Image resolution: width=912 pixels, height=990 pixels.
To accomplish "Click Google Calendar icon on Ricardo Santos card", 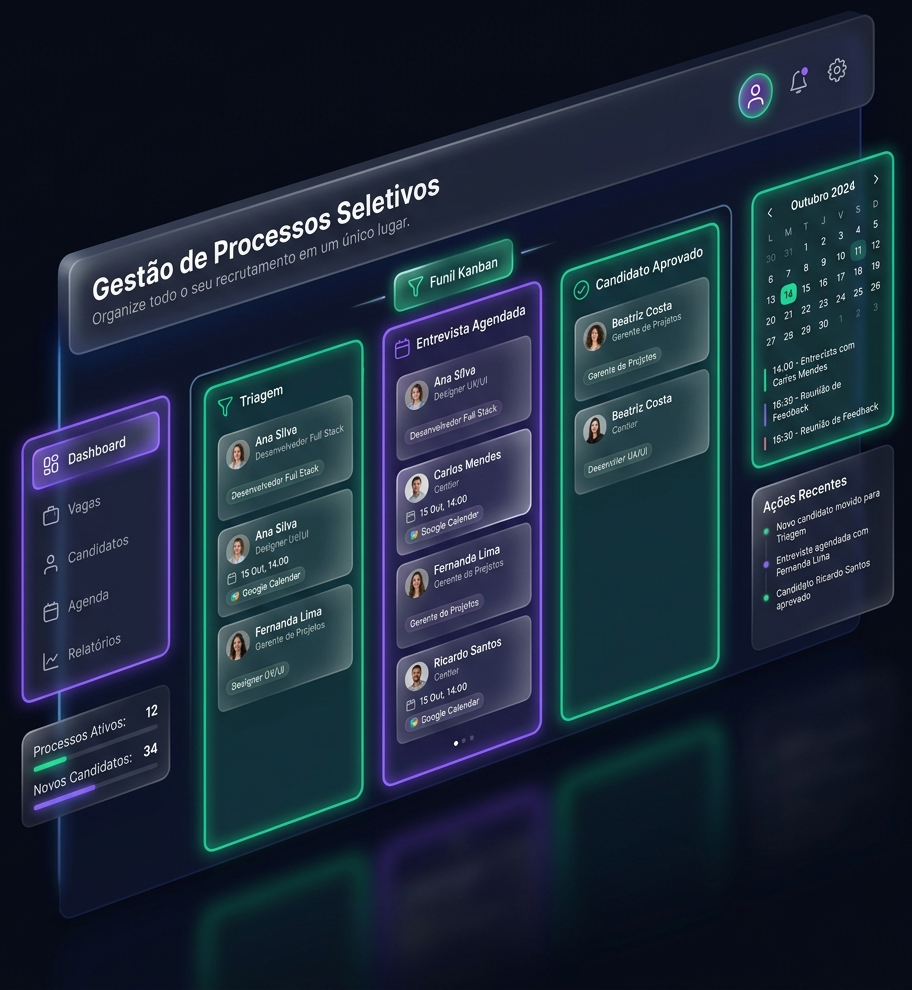I will coord(414,722).
